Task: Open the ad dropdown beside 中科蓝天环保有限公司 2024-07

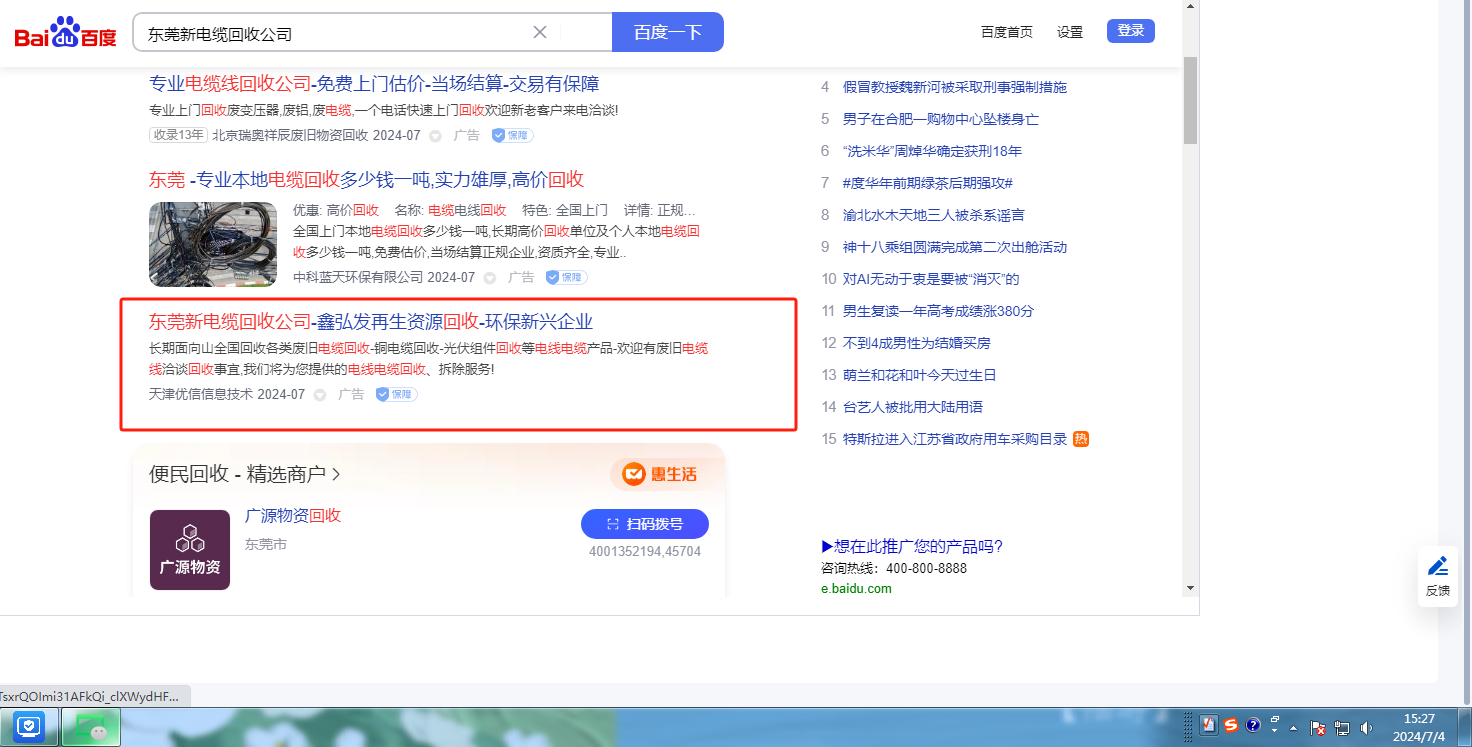Action: coord(490,278)
